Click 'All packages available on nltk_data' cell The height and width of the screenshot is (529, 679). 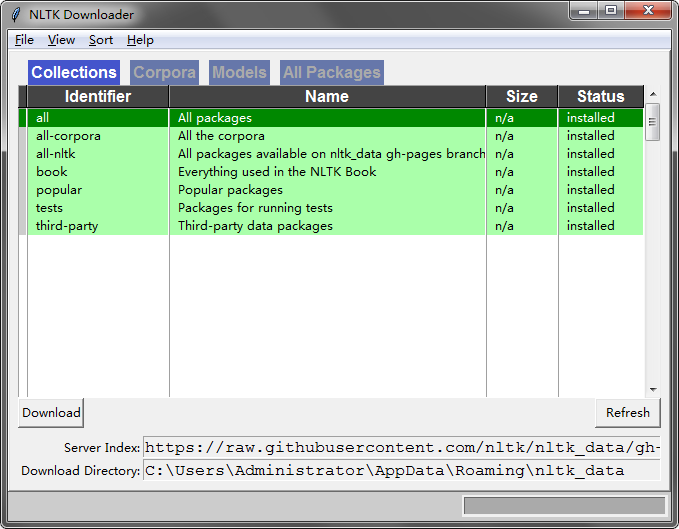[x=327, y=154]
